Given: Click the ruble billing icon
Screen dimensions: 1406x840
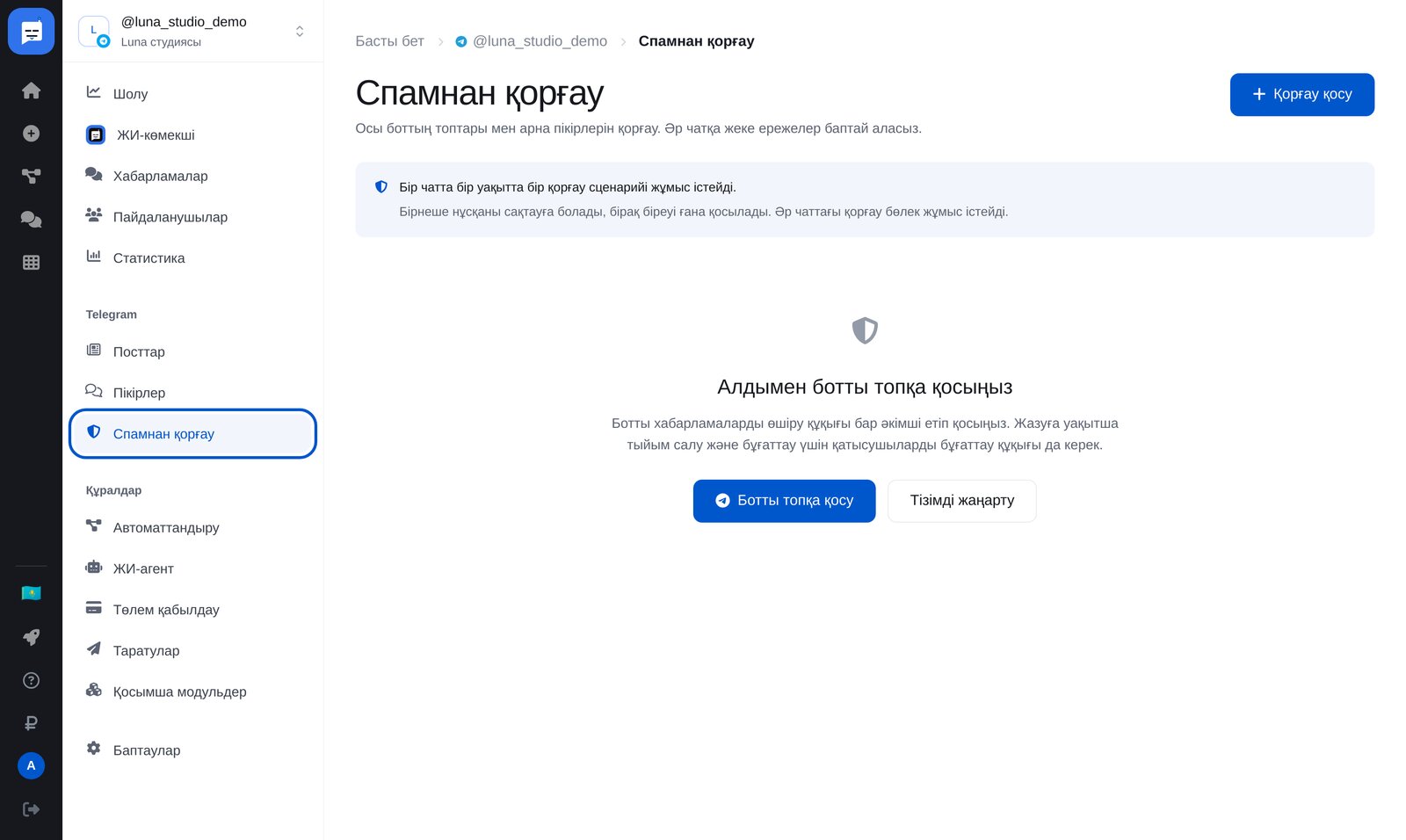Looking at the screenshot, I should pos(31,723).
